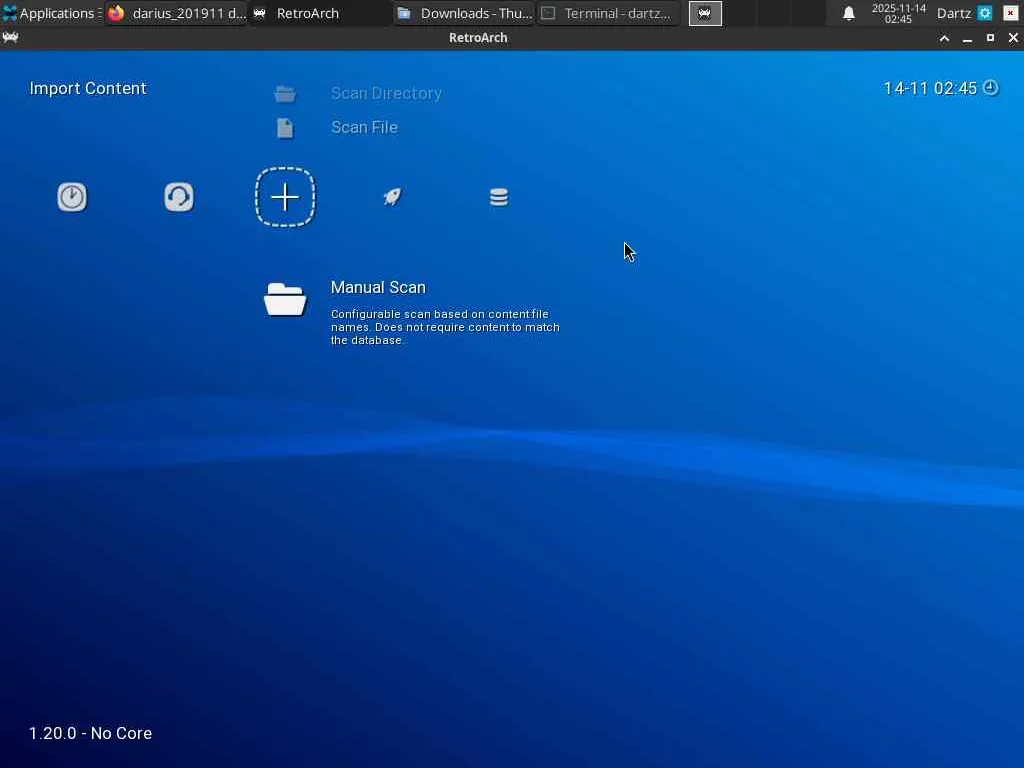The height and width of the screenshot is (768, 1024).
Task: Click the red close icon in system tray
Action: click(1010, 13)
